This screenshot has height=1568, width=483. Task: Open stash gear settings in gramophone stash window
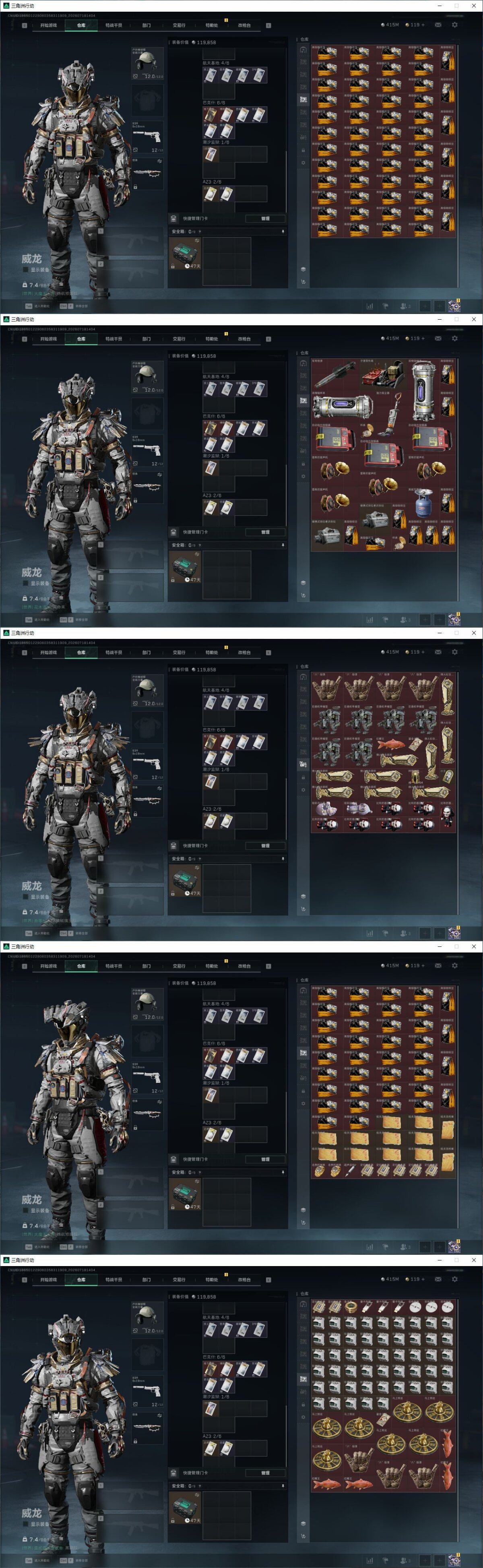pyautogui.click(x=303, y=477)
